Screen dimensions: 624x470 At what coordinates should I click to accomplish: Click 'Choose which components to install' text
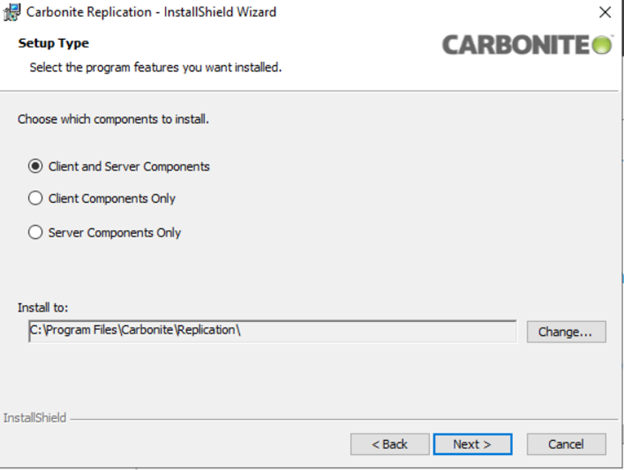pos(113,119)
